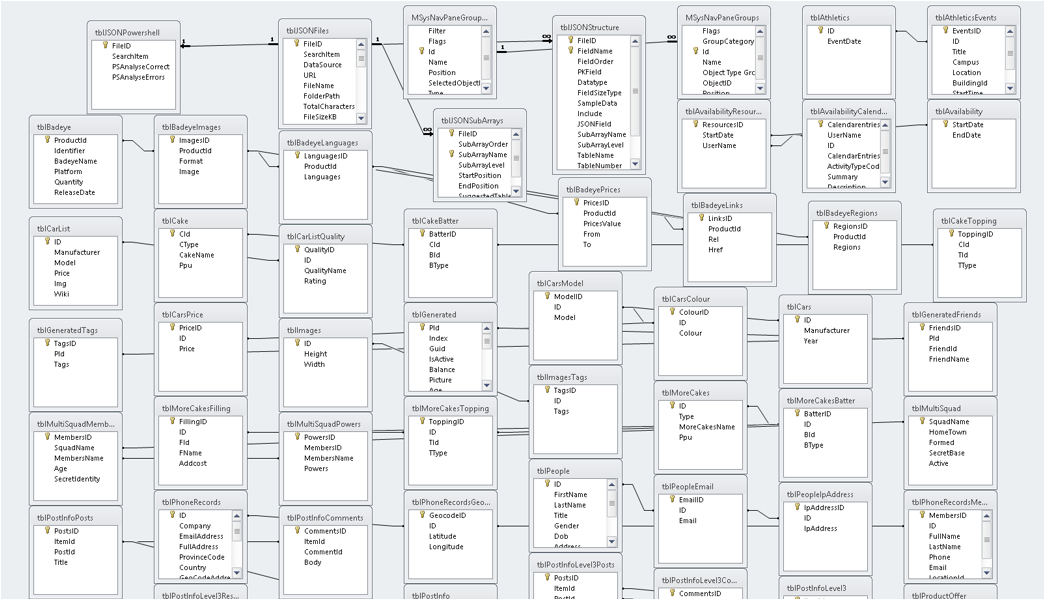Select the SecretIdentity field in tblMultiSquadMembers

click(77, 479)
